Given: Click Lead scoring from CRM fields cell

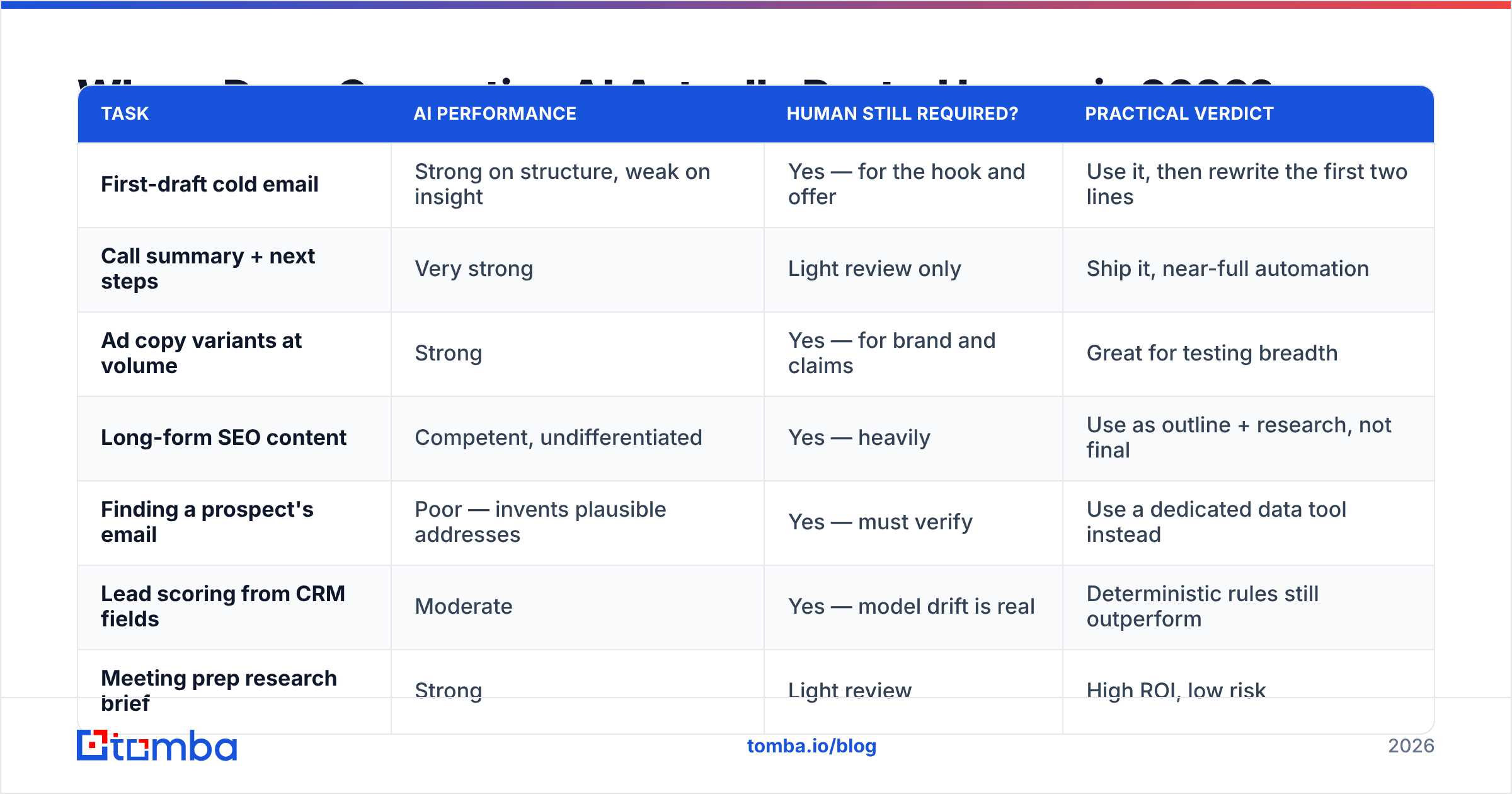Looking at the screenshot, I should pyautogui.click(x=234, y=607).
